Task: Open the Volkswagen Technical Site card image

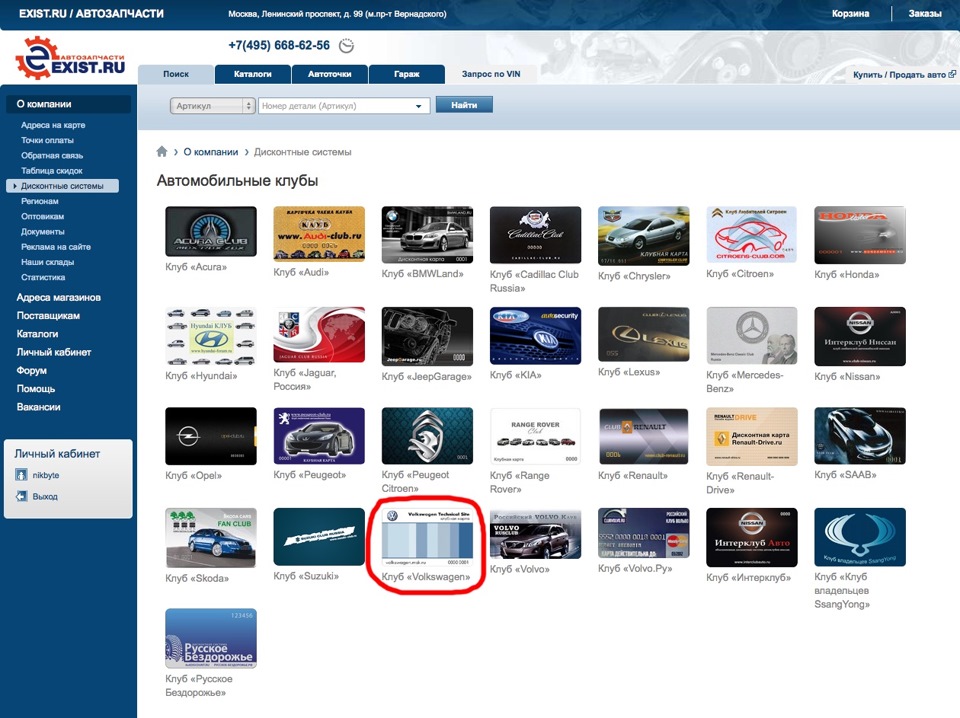Action: pos(427,537)
